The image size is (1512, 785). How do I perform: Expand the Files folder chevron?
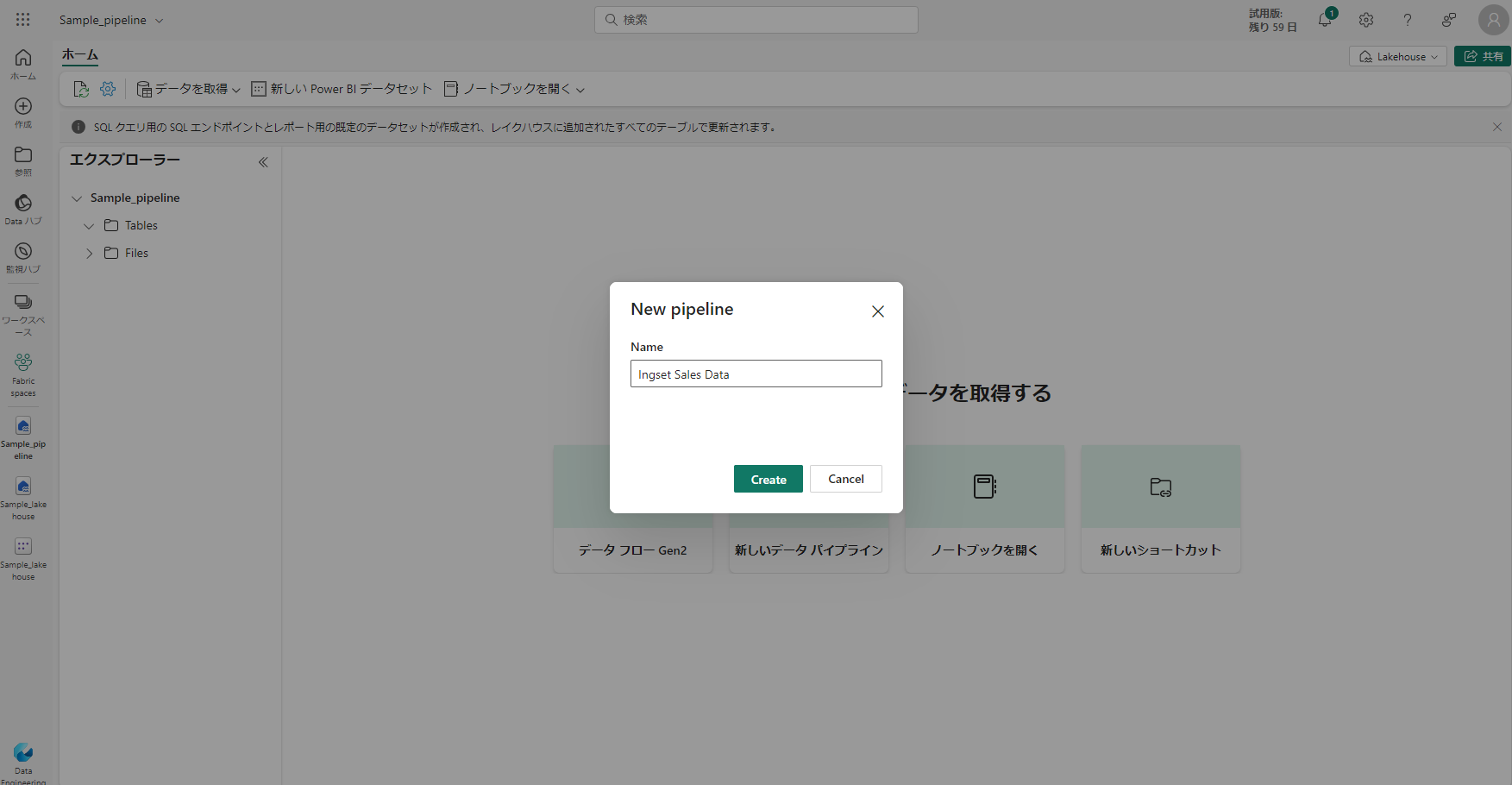[89, 254]
